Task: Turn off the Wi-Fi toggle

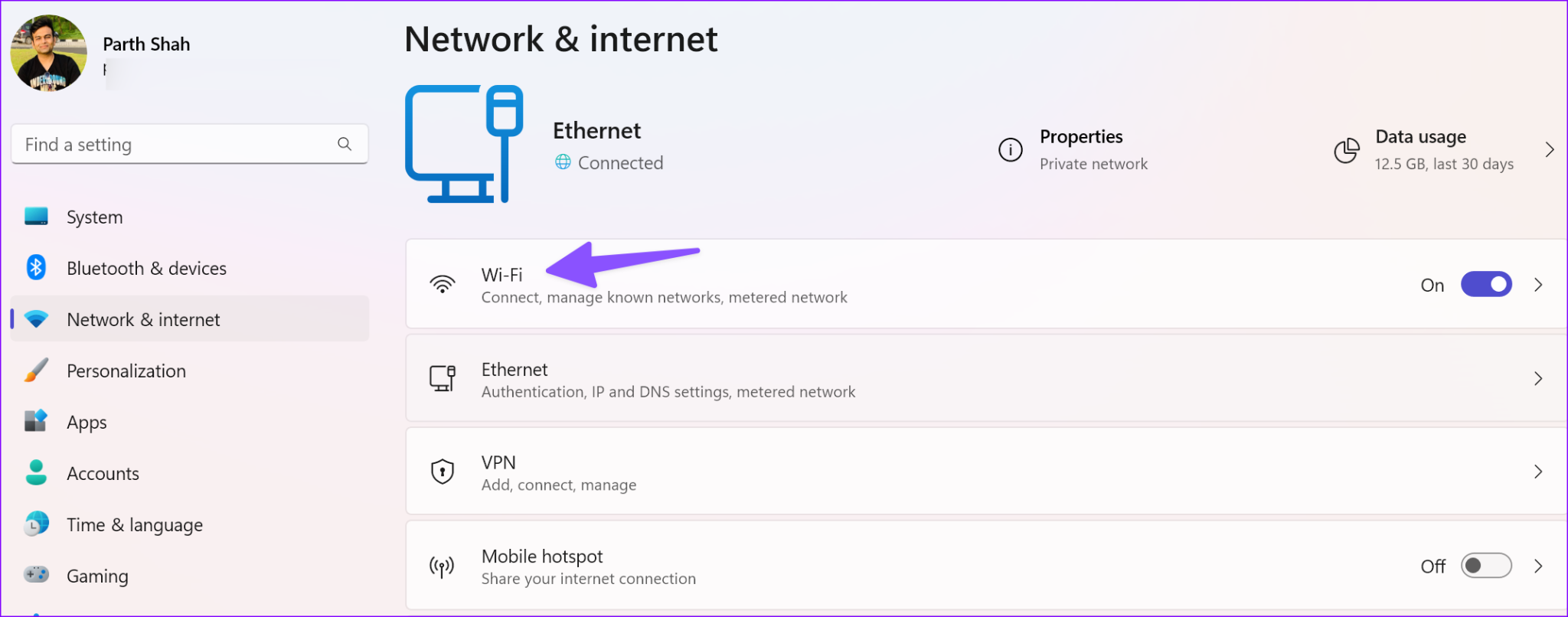Action: [1486, 284]
